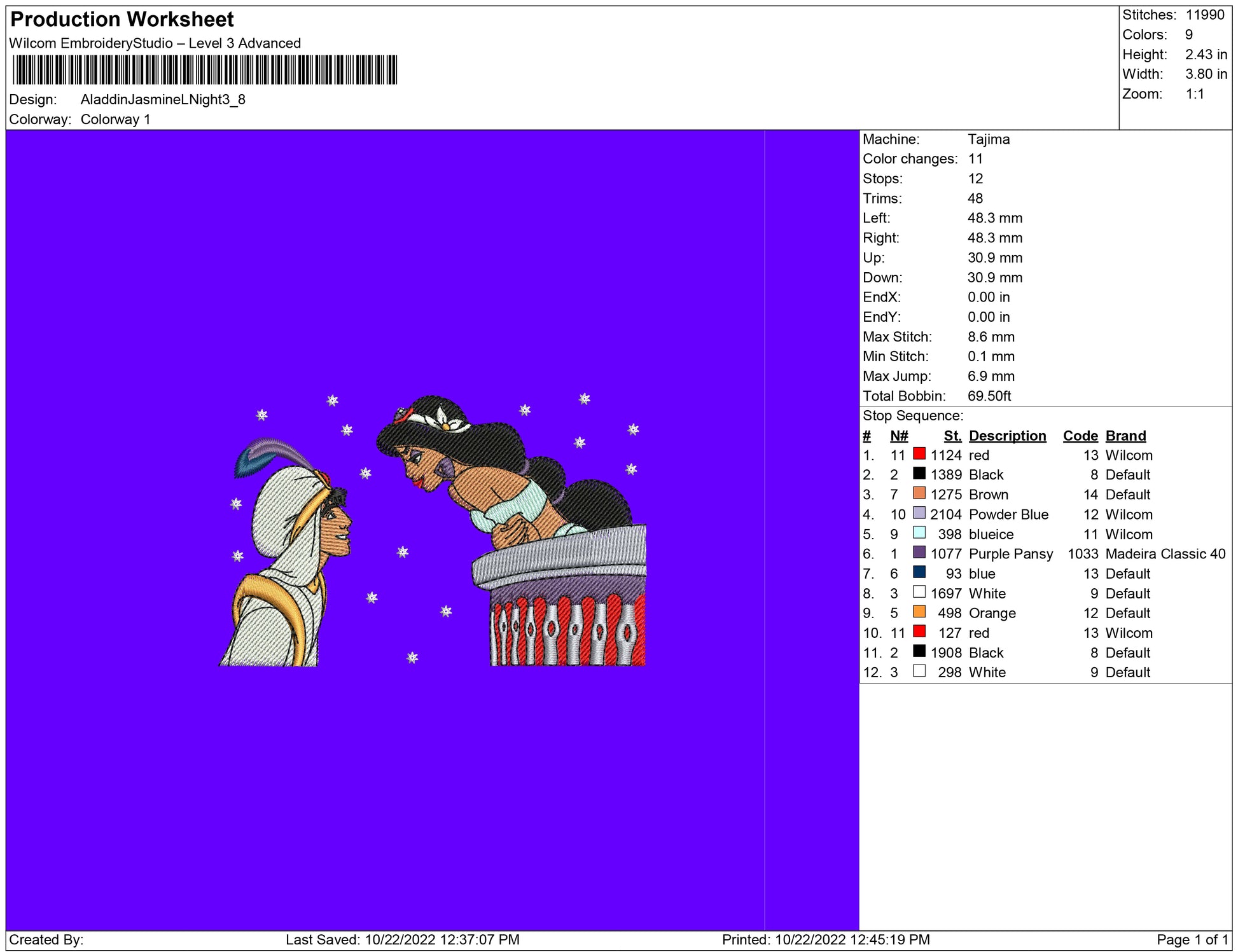
Task: Click the Aladdin and Jasmine embroidery design
Action: click(x=433, y=531)
